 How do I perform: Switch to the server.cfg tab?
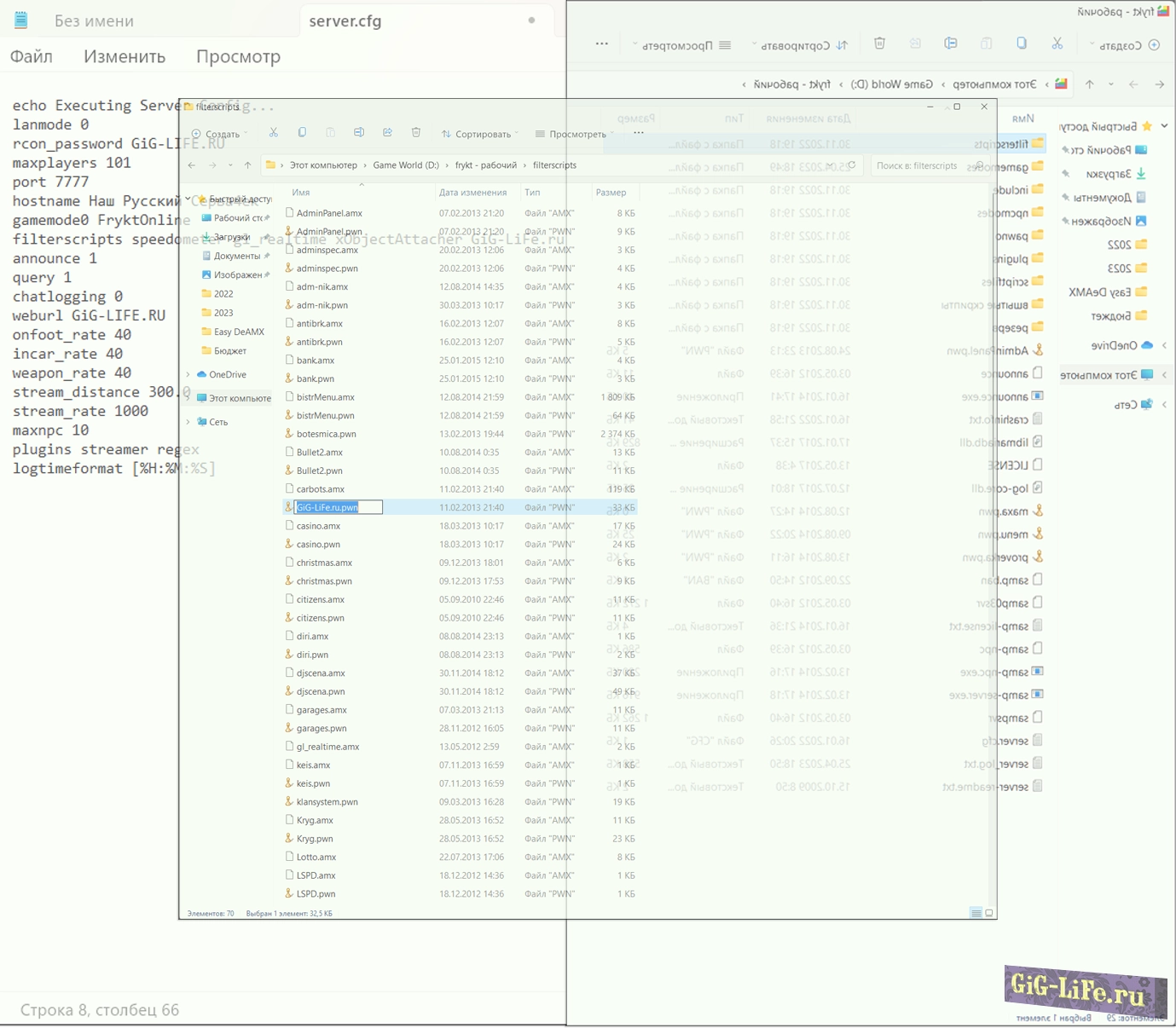coord(345,21)
